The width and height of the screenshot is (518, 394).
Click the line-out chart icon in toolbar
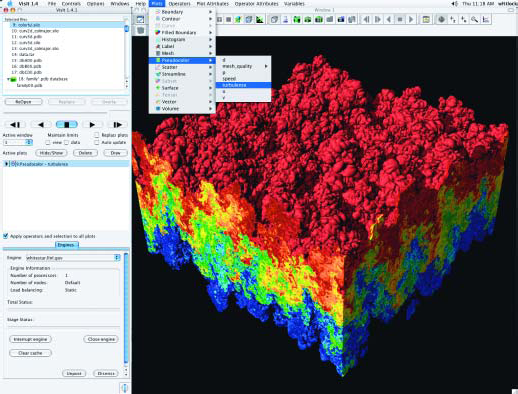tap(486, 20)
